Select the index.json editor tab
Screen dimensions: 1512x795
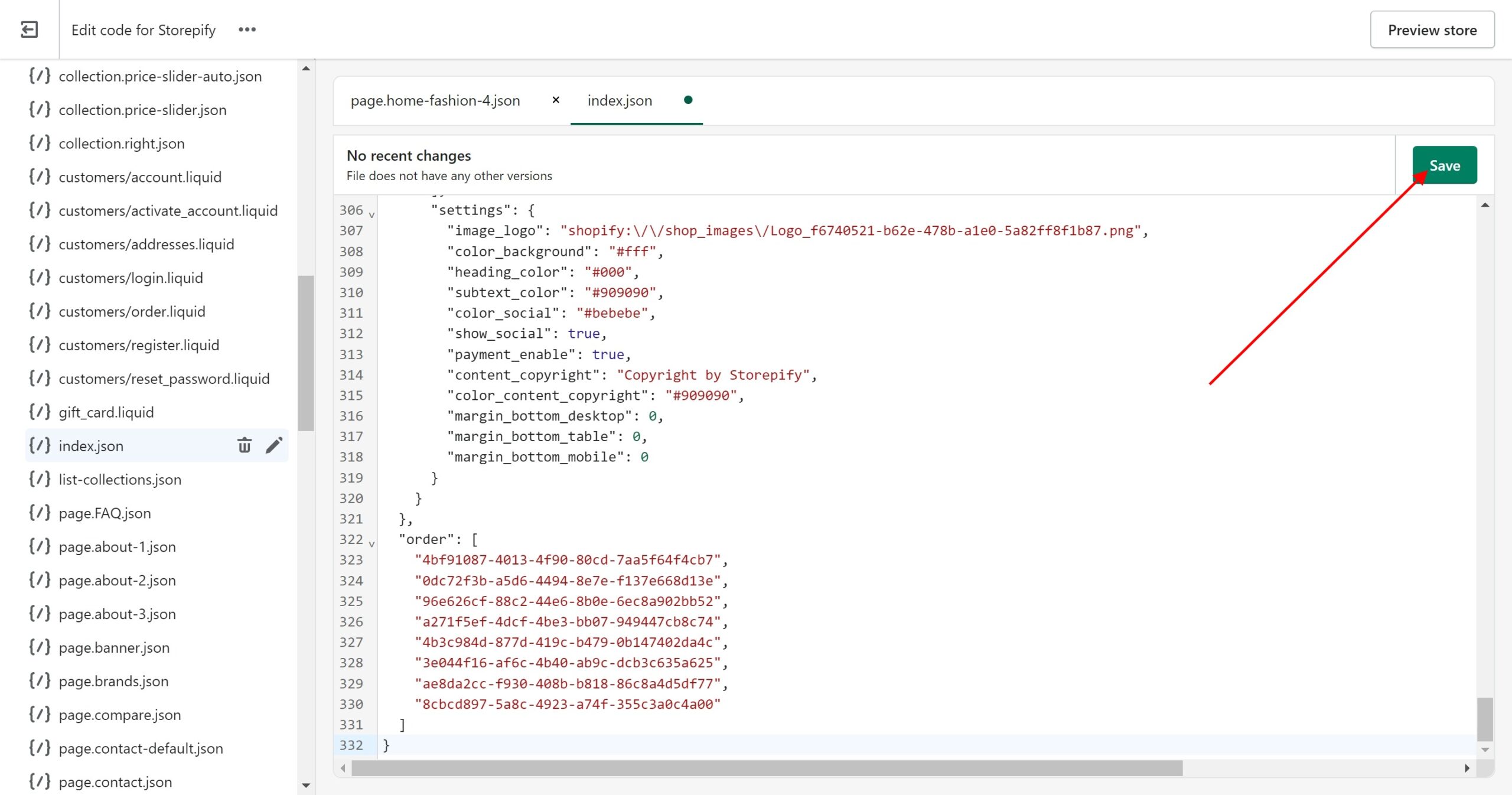(620, 100)
